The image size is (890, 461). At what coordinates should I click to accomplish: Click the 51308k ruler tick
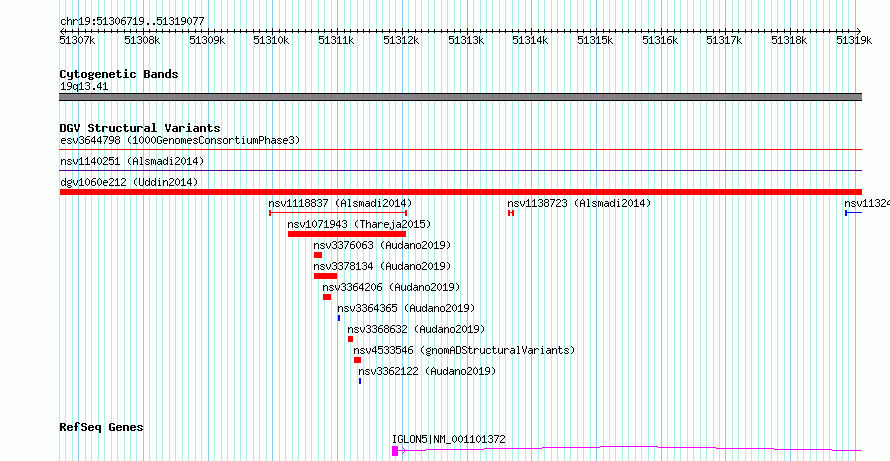pos(142,40)
